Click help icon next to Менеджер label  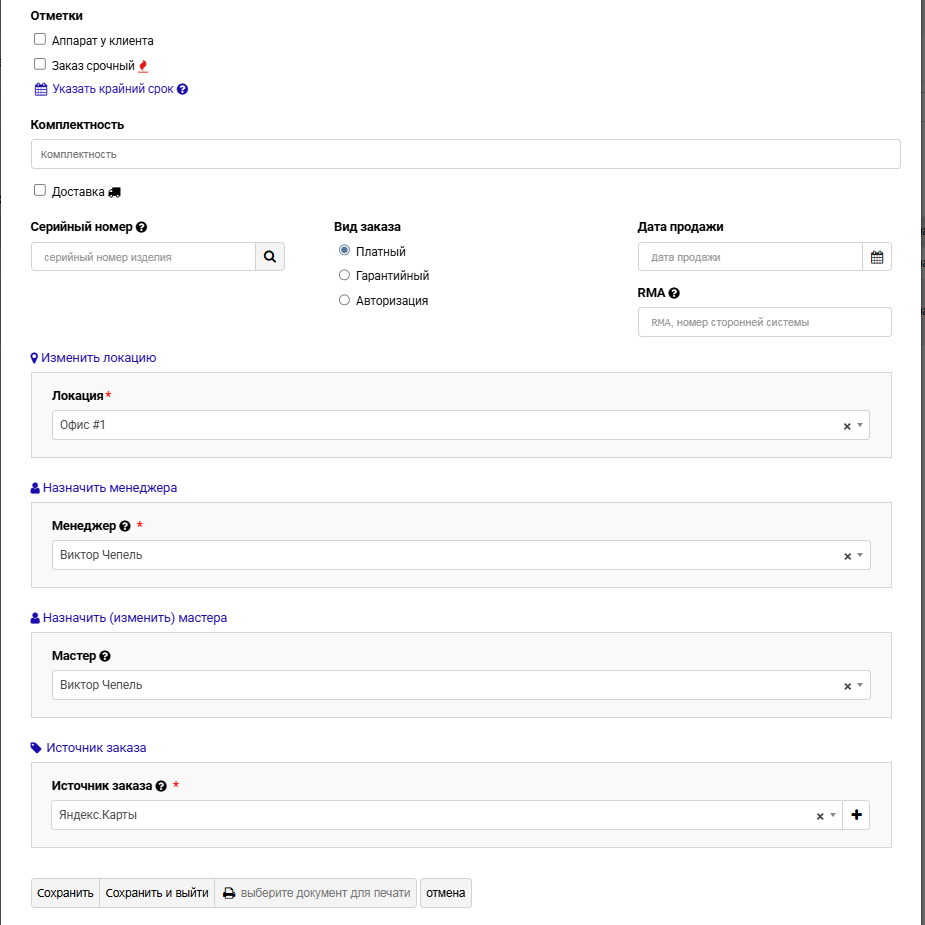point(125,526)
